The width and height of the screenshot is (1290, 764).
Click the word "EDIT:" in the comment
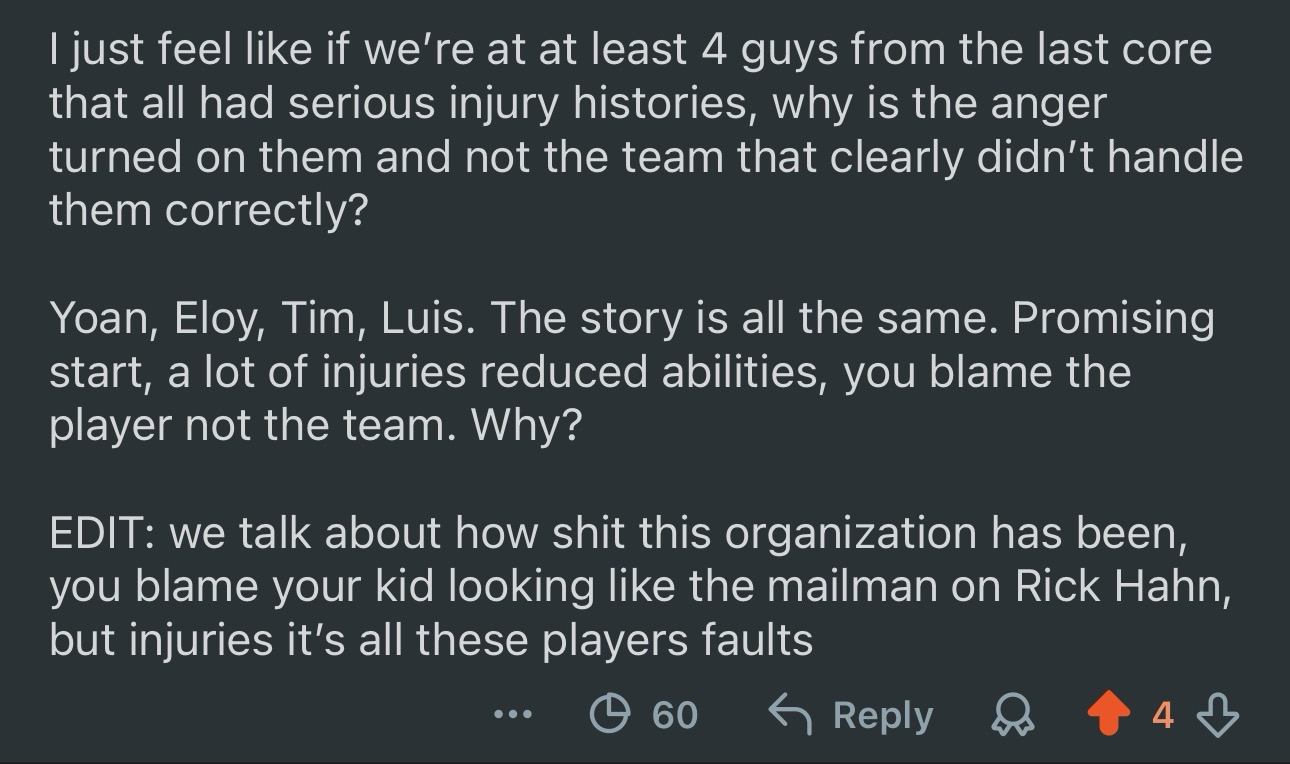[101, 534]
